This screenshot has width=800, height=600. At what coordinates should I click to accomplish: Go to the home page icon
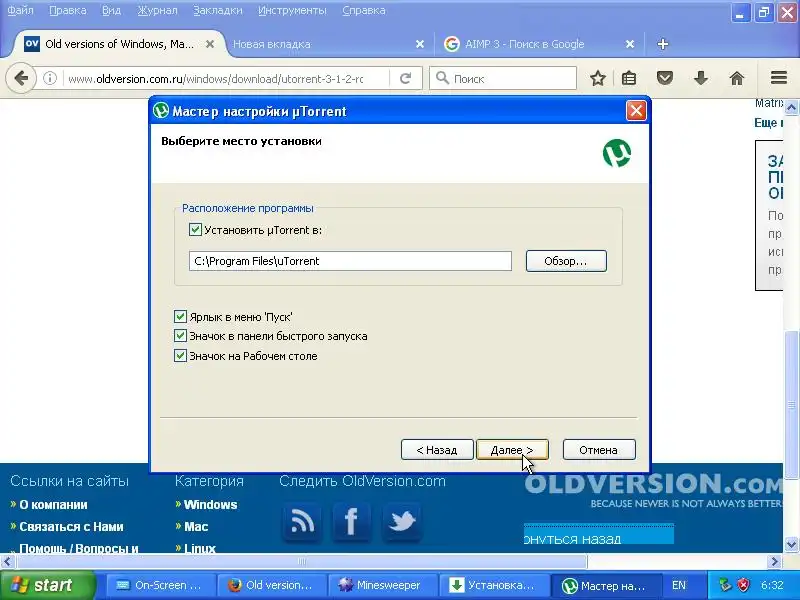(737, 79)
